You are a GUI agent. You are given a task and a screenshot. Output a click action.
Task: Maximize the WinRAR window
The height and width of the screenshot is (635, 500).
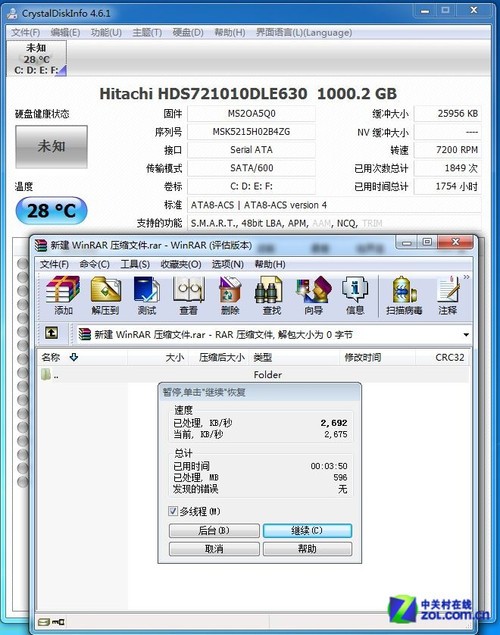point(427,243)
